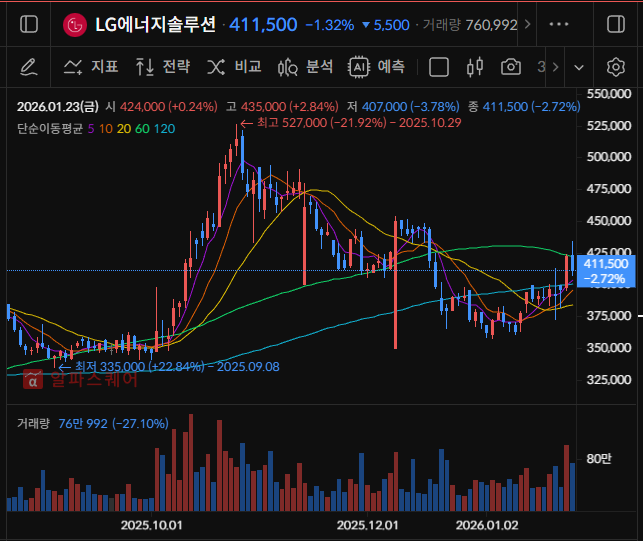This screenshot has height=541, width=643.
Task: Click the 단순이동평균 indicator label
Action: pyautogui.click(x=50, y=129)
